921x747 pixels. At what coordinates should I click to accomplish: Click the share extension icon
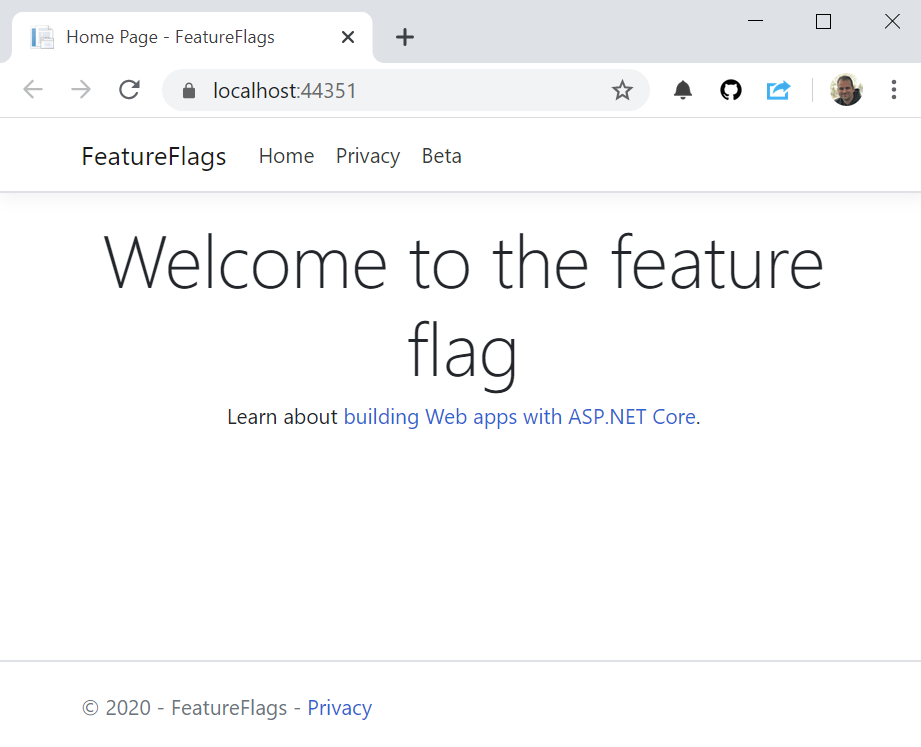[778, 89]
